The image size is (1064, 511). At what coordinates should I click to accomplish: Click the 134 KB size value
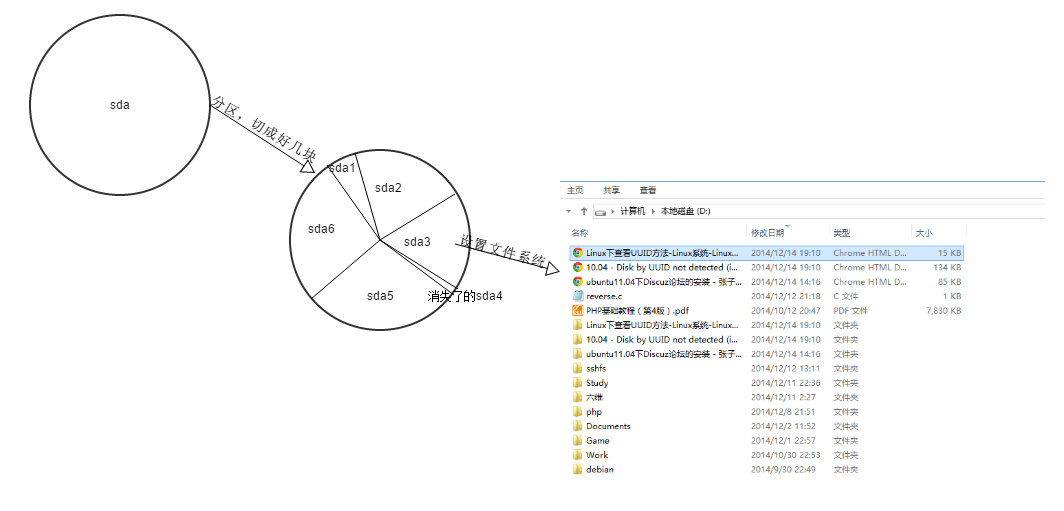947,267
